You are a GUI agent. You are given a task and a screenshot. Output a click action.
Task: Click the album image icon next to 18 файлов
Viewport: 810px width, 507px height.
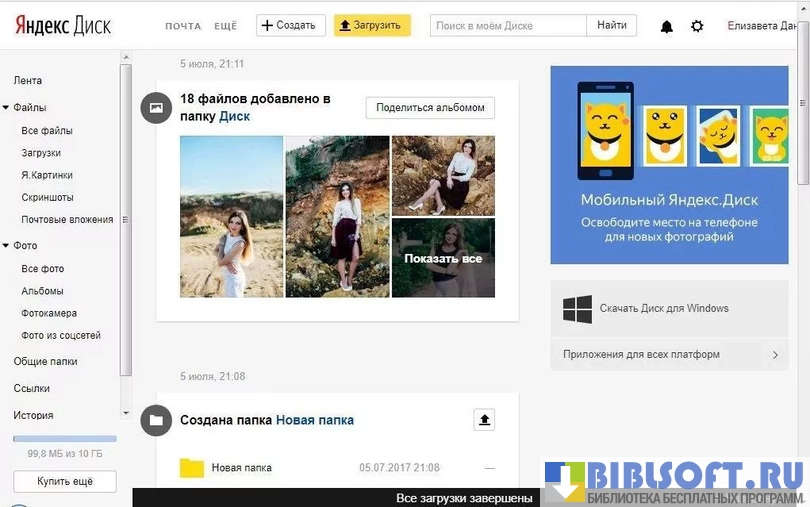(156, 107)
